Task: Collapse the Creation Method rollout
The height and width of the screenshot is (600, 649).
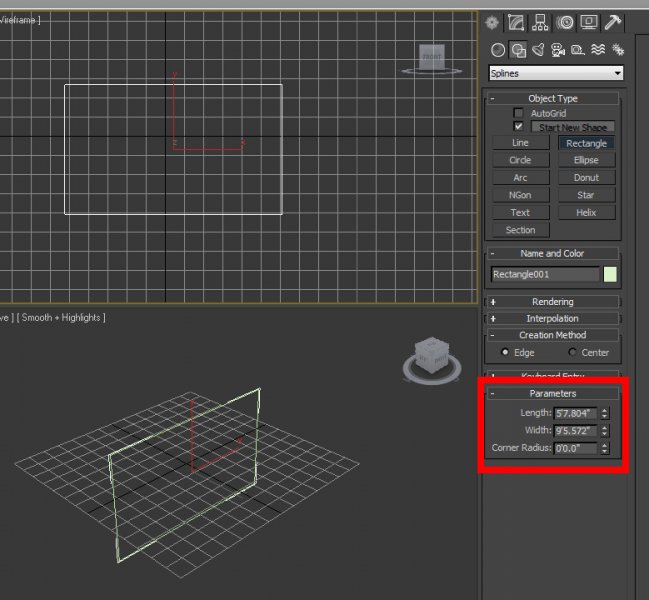Action: [553, 335]
